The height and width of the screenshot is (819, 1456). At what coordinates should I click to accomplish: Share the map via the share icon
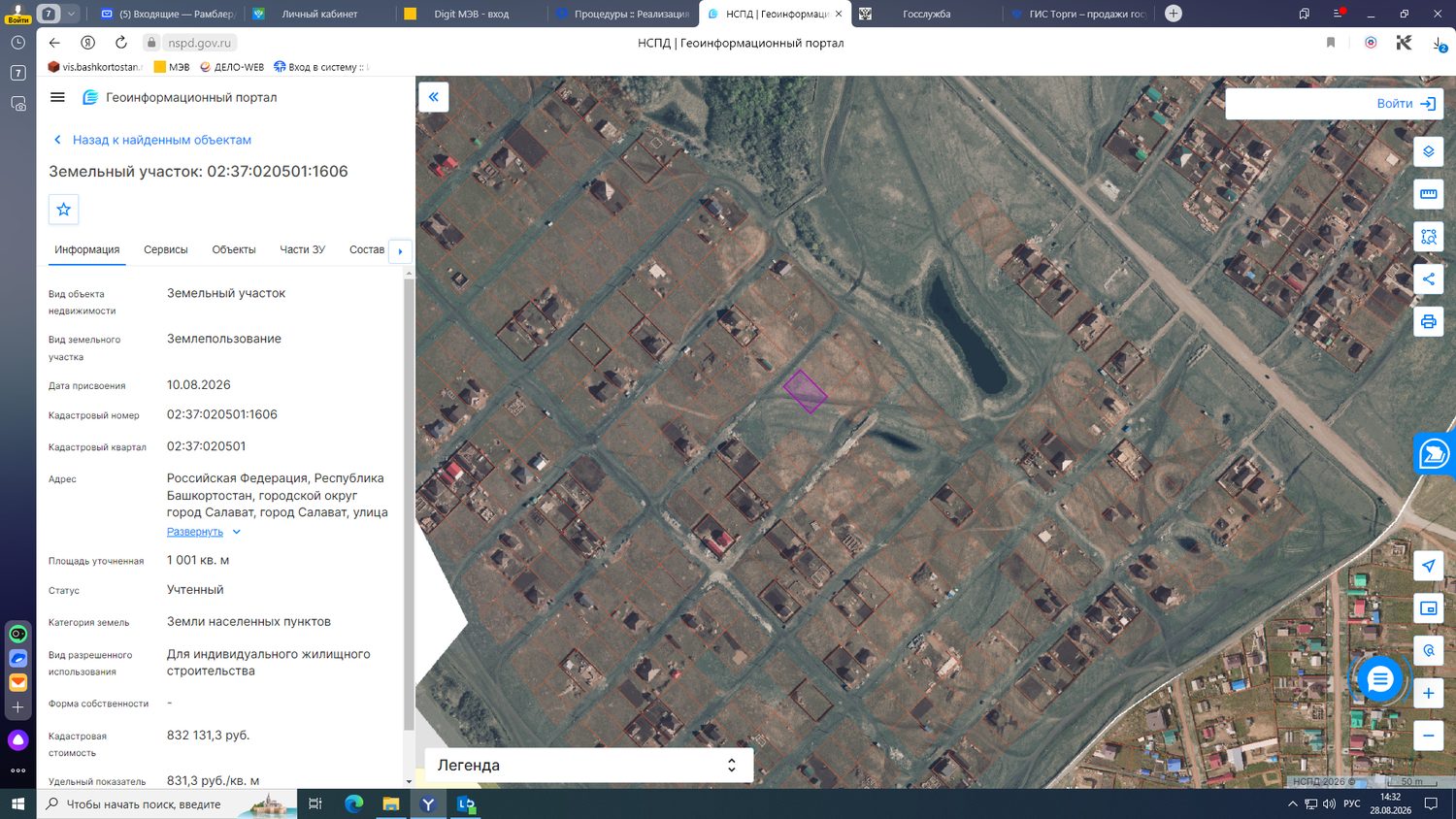coord(1429,279)
